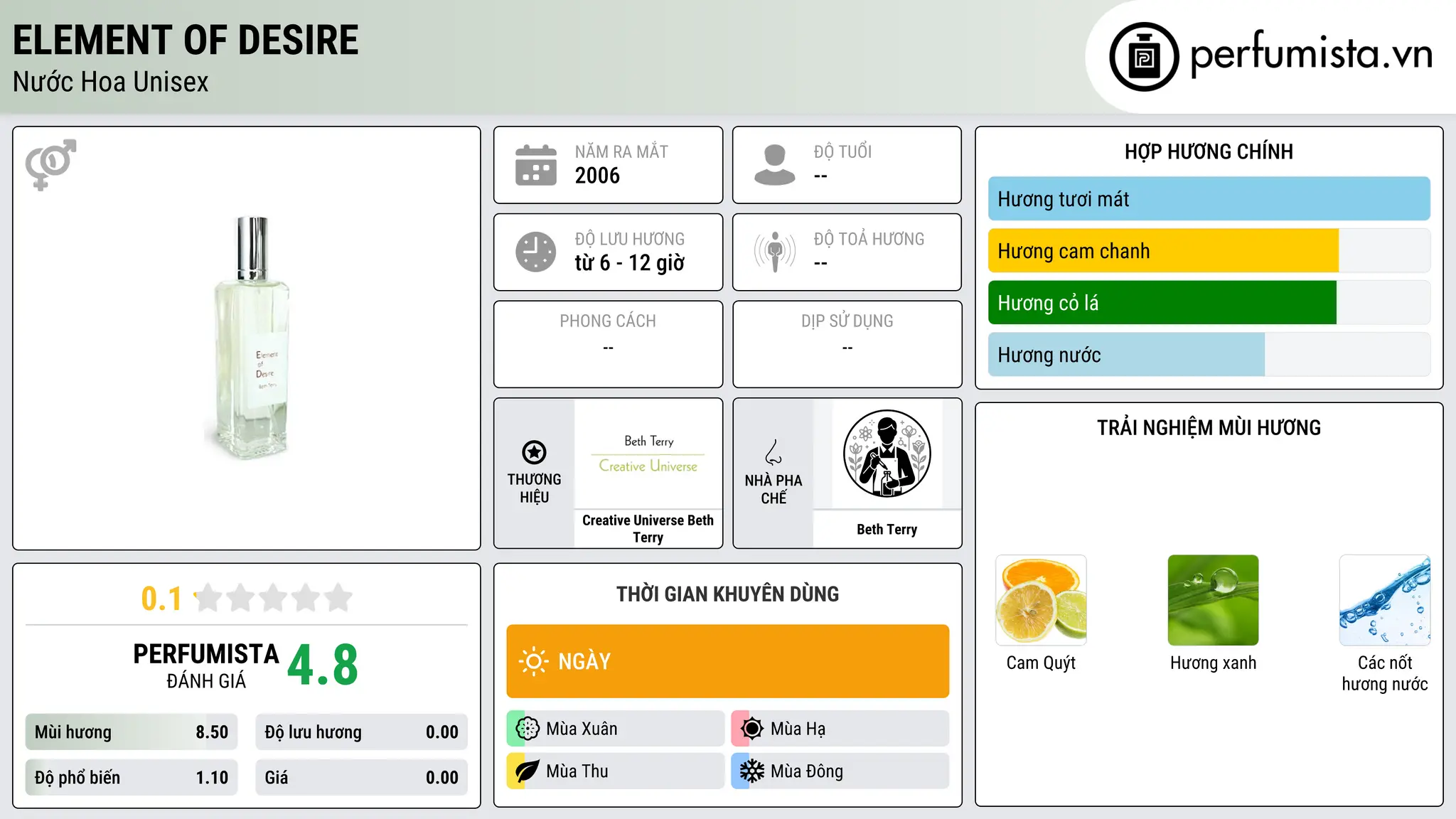Image resolution: width=1456 pixels, height=819 pixels.
Task: Click the snowflake icon for Mùa Đông
Action: (x=752, y=771)
